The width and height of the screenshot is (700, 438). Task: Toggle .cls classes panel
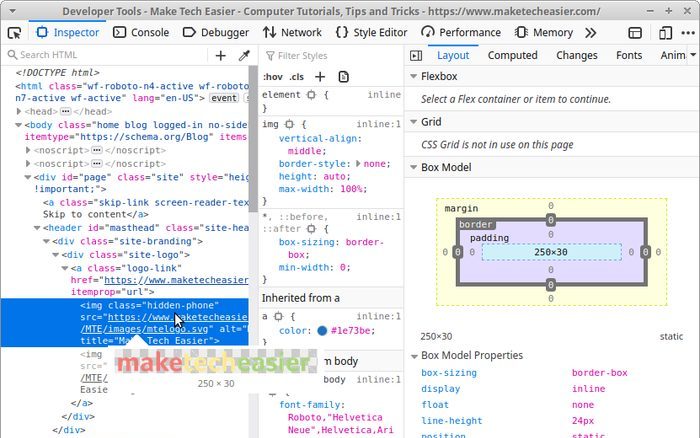click(296, 77)
